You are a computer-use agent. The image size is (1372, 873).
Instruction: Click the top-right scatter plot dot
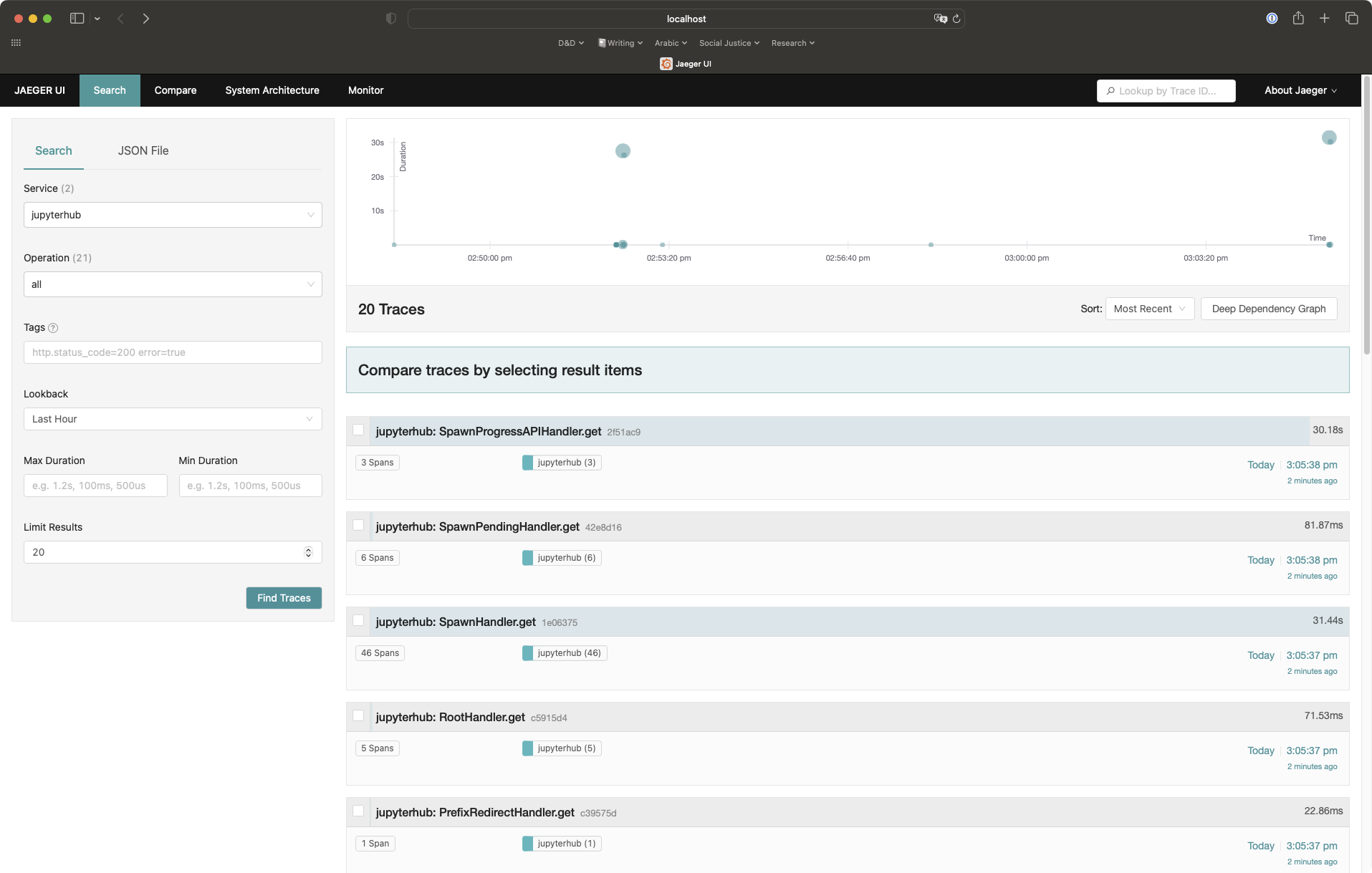[x=1329, y=137]
